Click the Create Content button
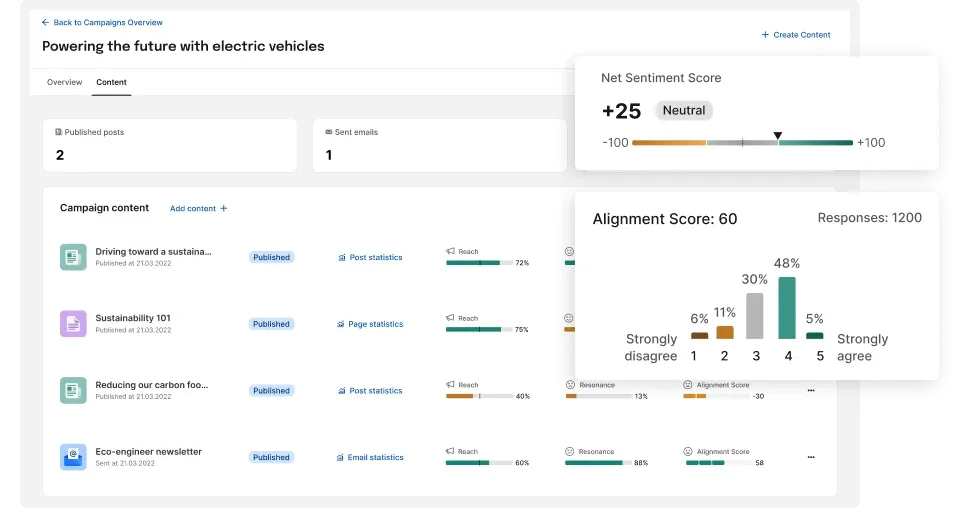956x528 pixels. coord(796,35)
